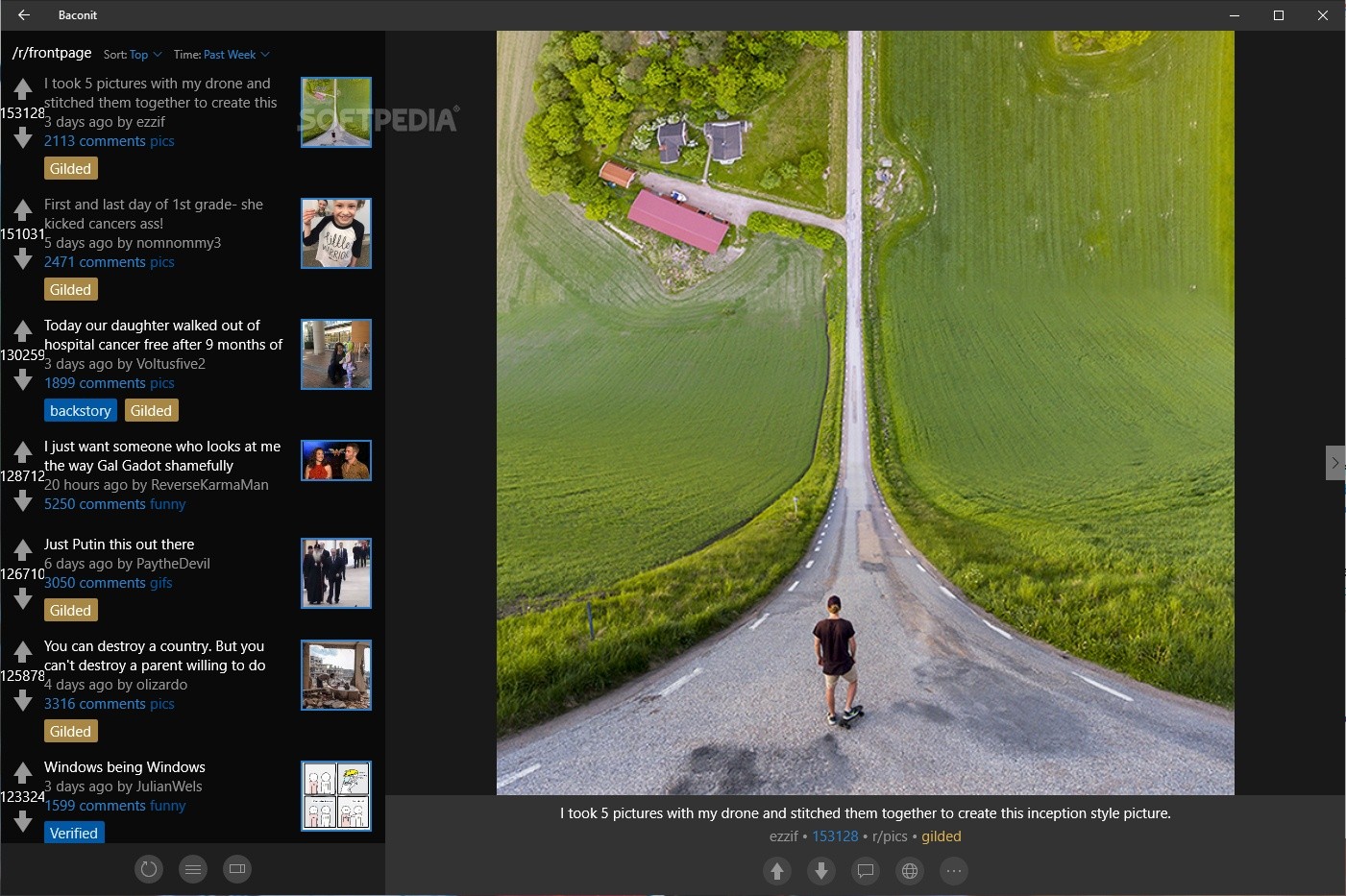
Task: Upvote the daughter cancer free post
Action: click(23, 331)
